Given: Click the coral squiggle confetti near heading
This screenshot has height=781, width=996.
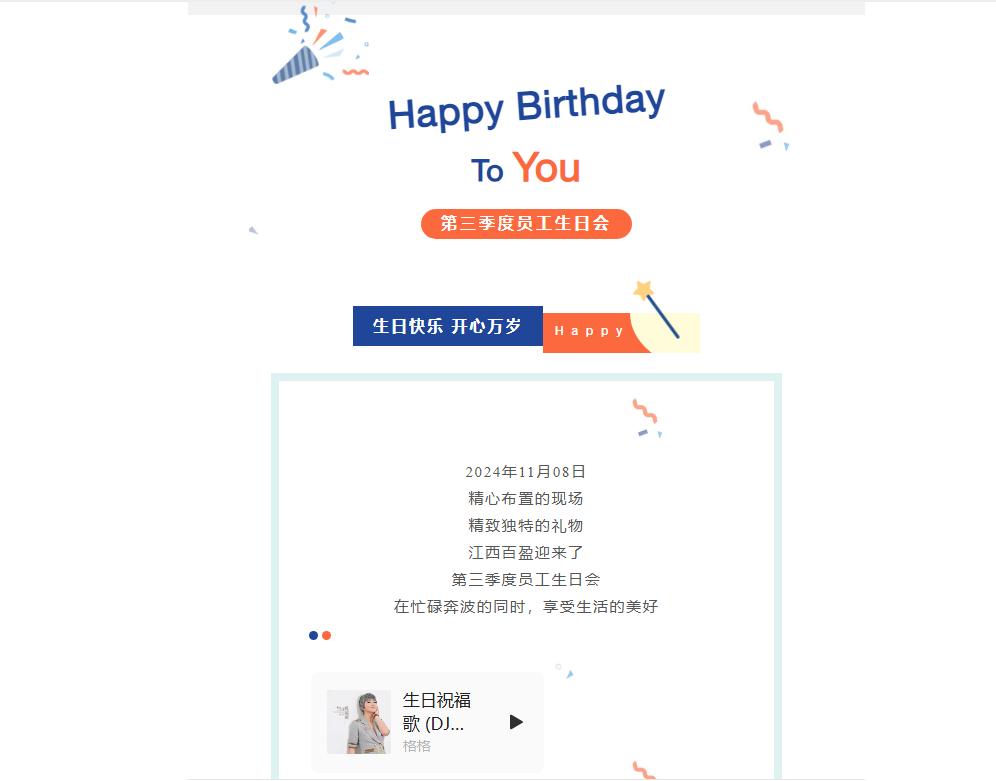Looking at the screenshot, I should (768, 117).
